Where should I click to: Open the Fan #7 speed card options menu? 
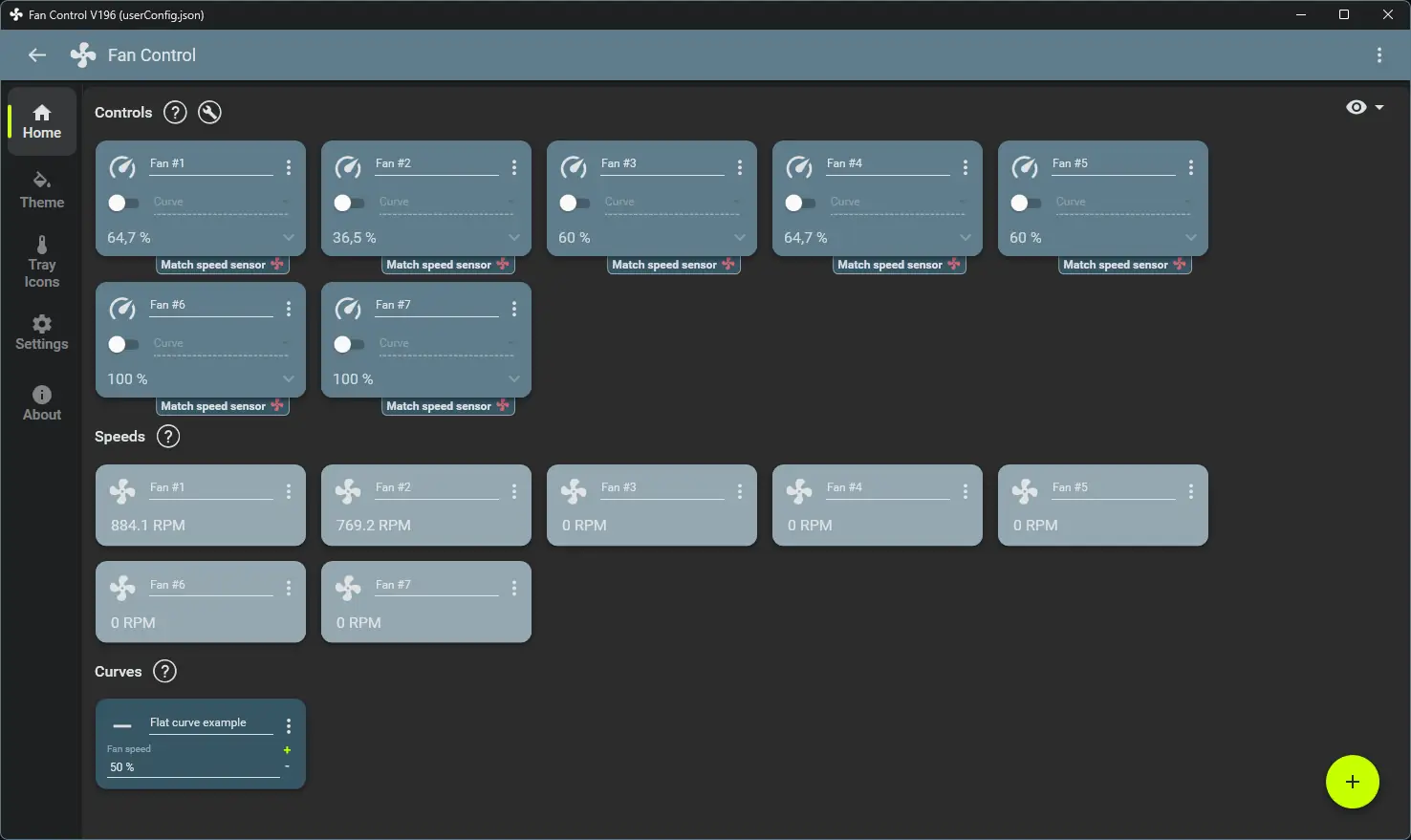514,589
